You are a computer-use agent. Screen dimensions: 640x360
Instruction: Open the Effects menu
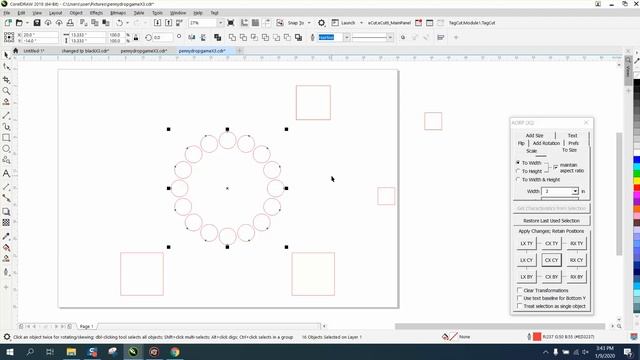tap(96, 13)
